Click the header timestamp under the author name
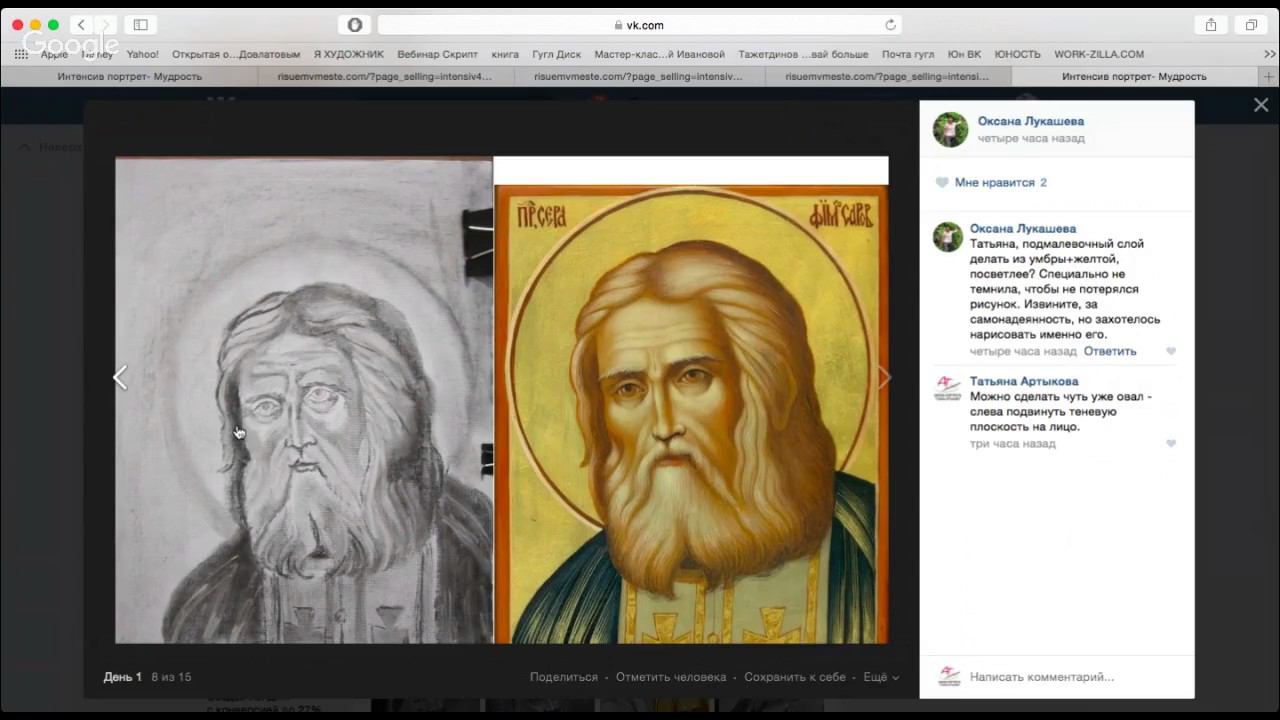The width and height of the screenshot is (1280, 720). pyautogui.click(x=1031, y=138)
